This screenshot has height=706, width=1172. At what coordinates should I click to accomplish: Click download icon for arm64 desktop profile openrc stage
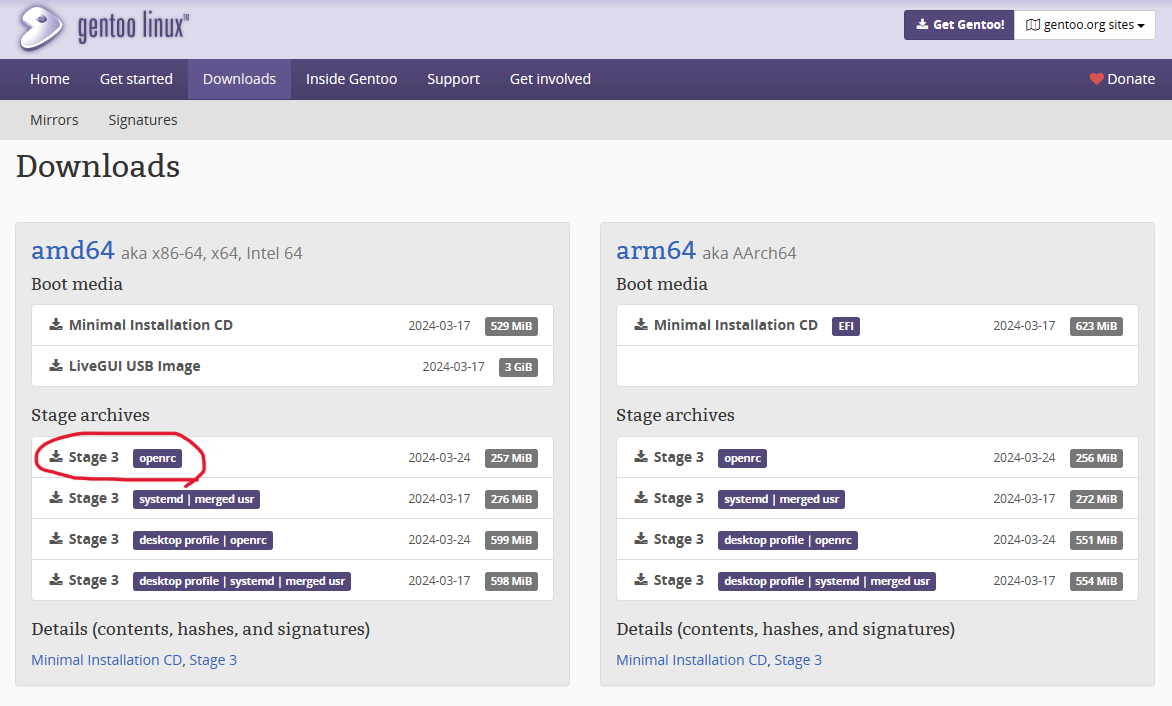(641, 539)
